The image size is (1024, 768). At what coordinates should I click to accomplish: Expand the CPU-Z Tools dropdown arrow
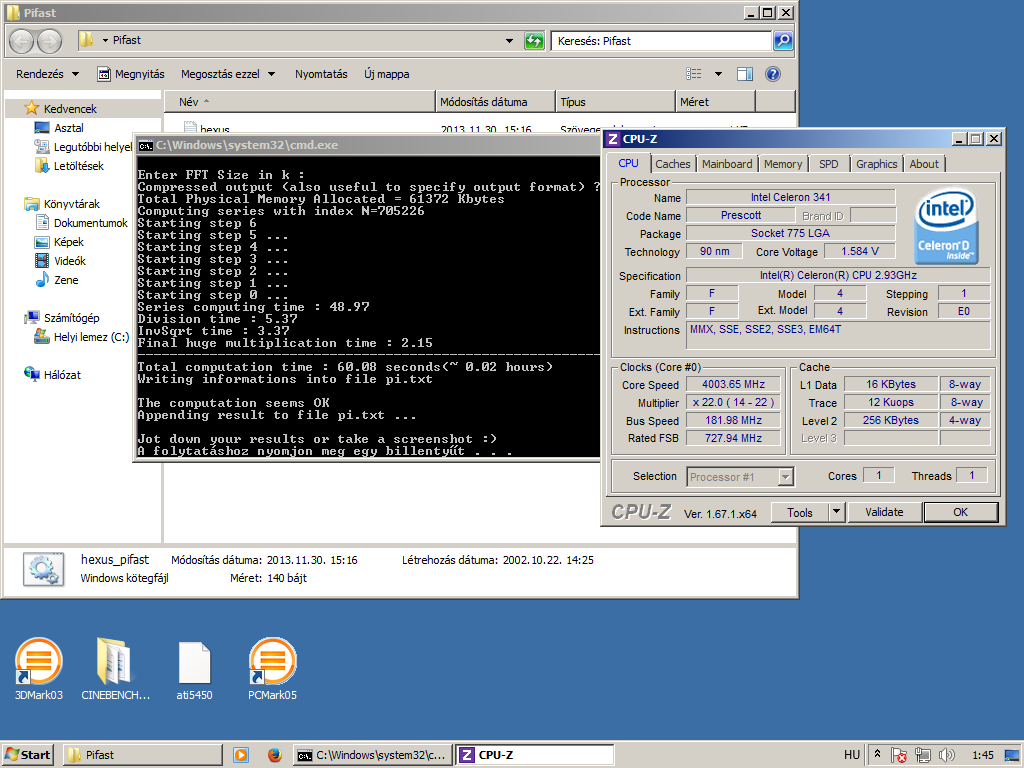[x=837, y=512]
